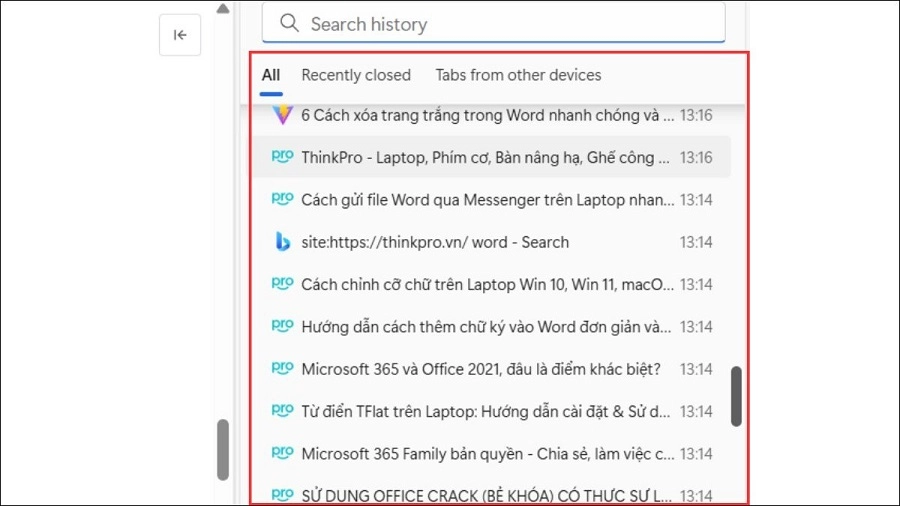
Task: Click the magnifier icon in search box
Action: click(x=289, y=24)
